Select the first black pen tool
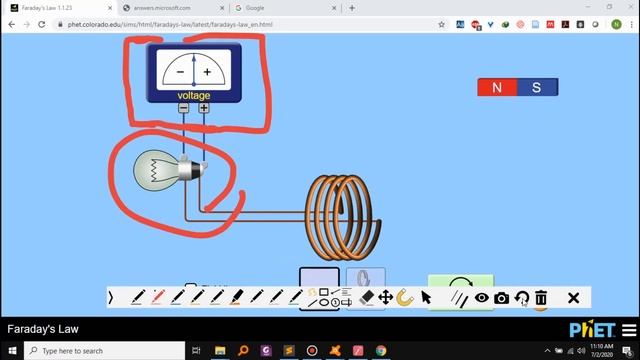Viewport: 640px width, 360px height. pos(138,298)
